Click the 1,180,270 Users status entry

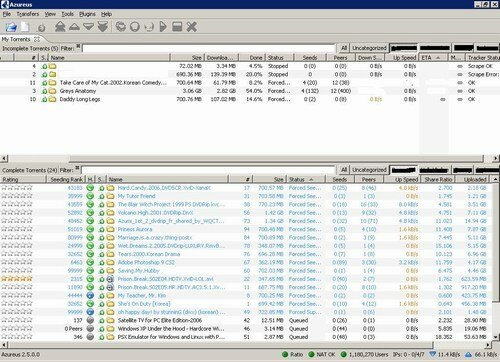point(365,354)
